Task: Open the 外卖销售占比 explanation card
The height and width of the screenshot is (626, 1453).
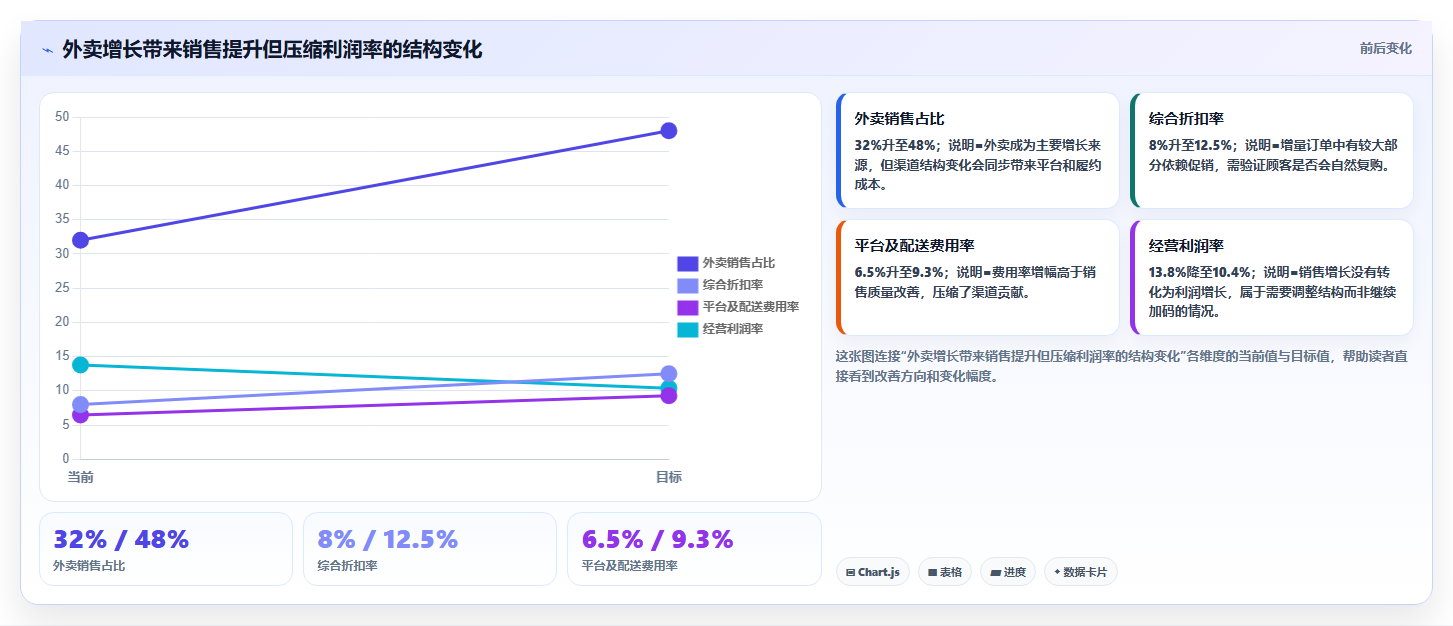Action: (977, 151)
